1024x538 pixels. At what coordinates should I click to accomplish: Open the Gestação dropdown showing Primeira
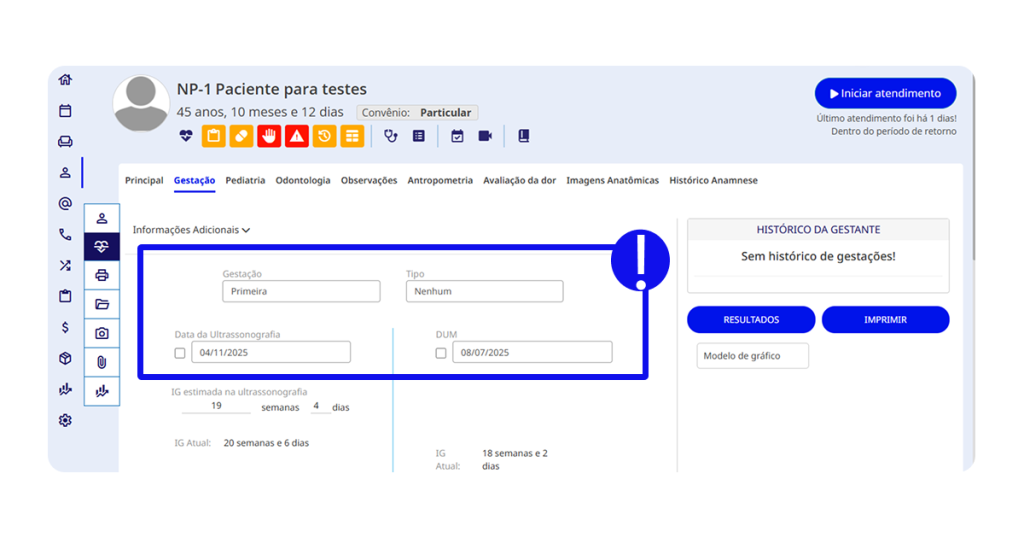pos(301,292)
